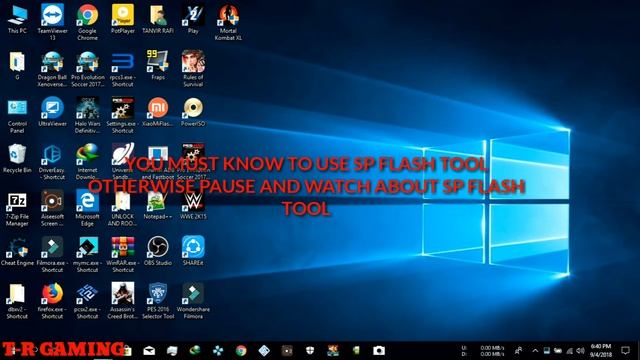Open WWE 2K15 shortcut

point(193,204)
